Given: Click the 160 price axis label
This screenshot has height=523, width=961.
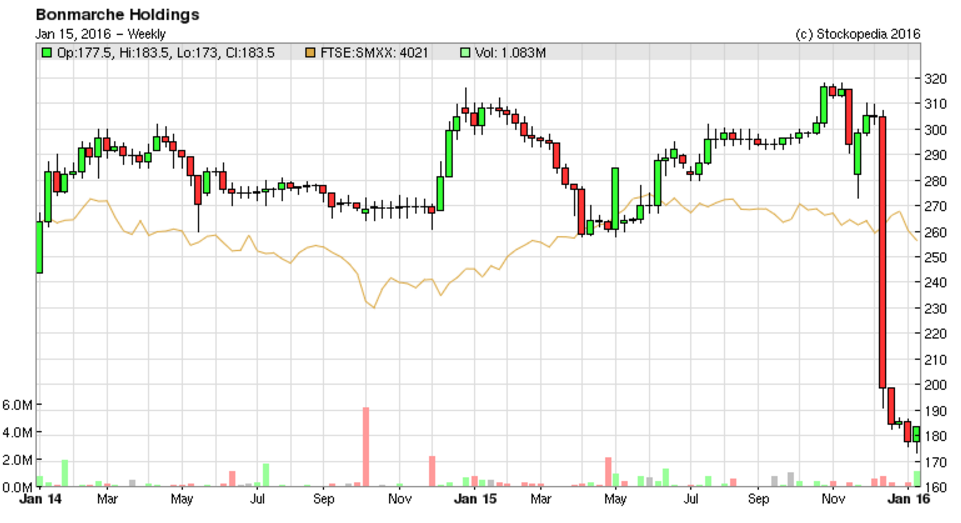Looking at the screenshot, I should point(936,487).
